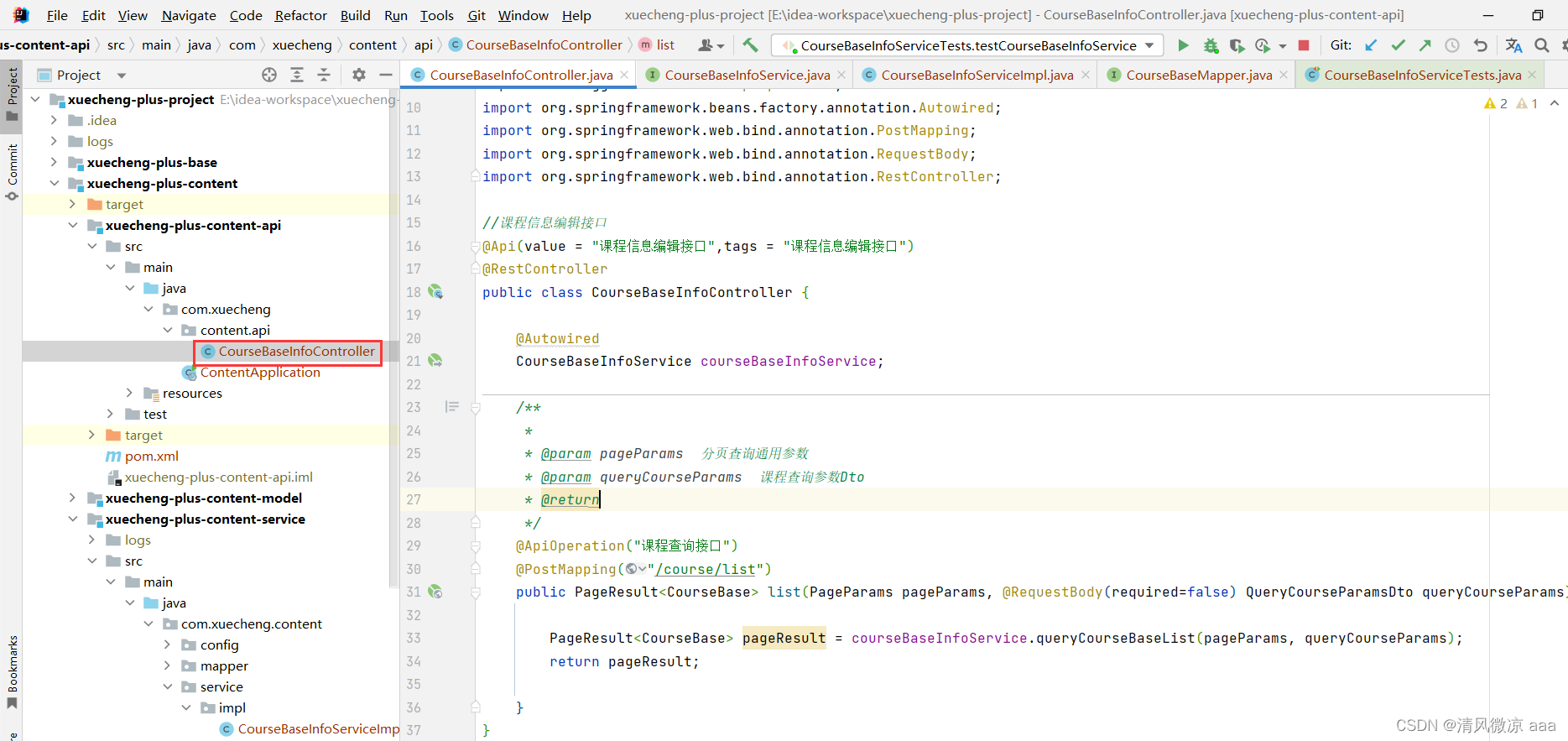Click the profiler run icon
1568x741 pixels.
(x=1262, y=45)
